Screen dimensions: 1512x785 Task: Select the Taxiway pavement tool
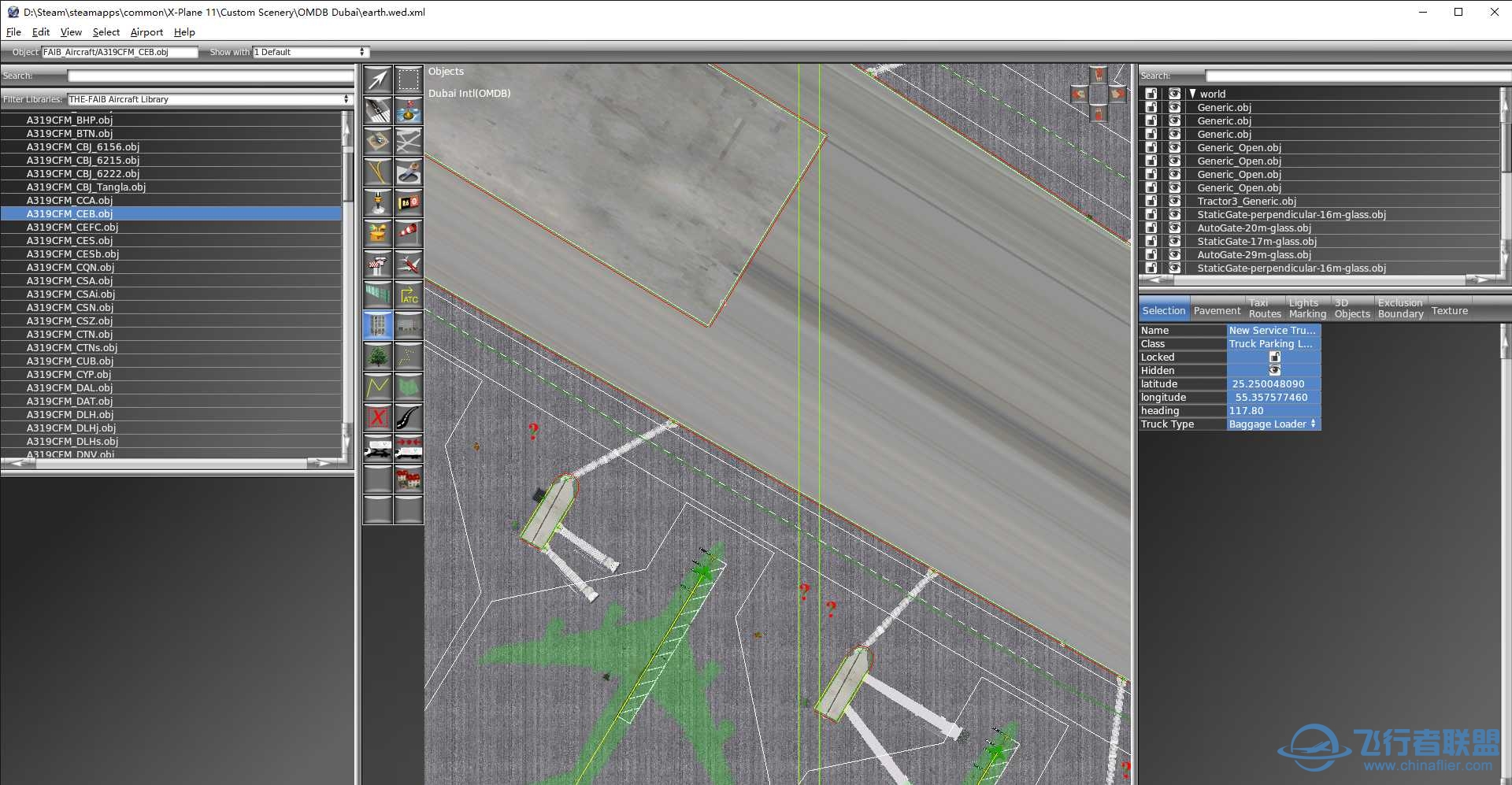(x=409, y=141)
